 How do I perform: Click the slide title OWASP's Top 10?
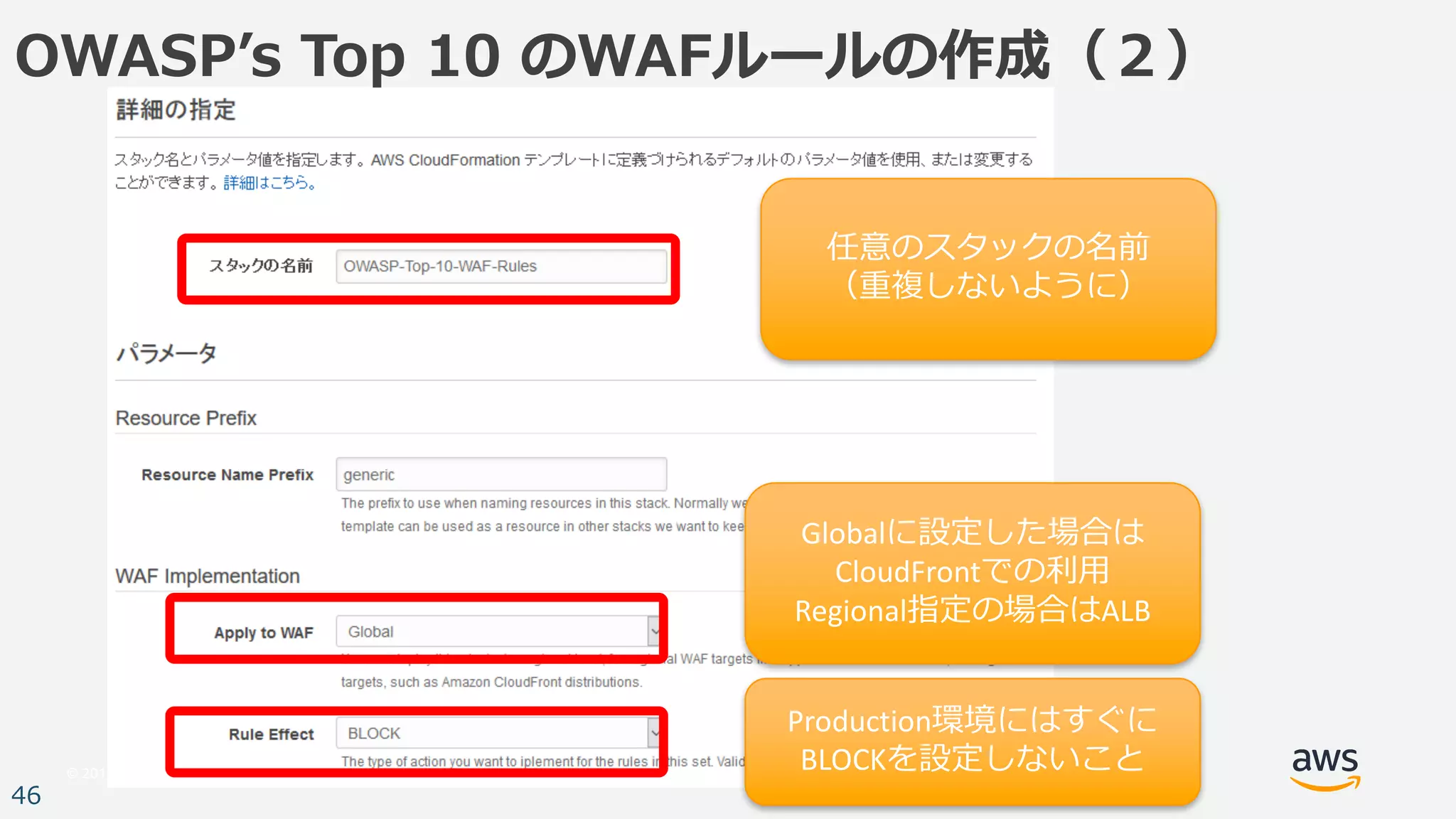(x=604, y=55)
